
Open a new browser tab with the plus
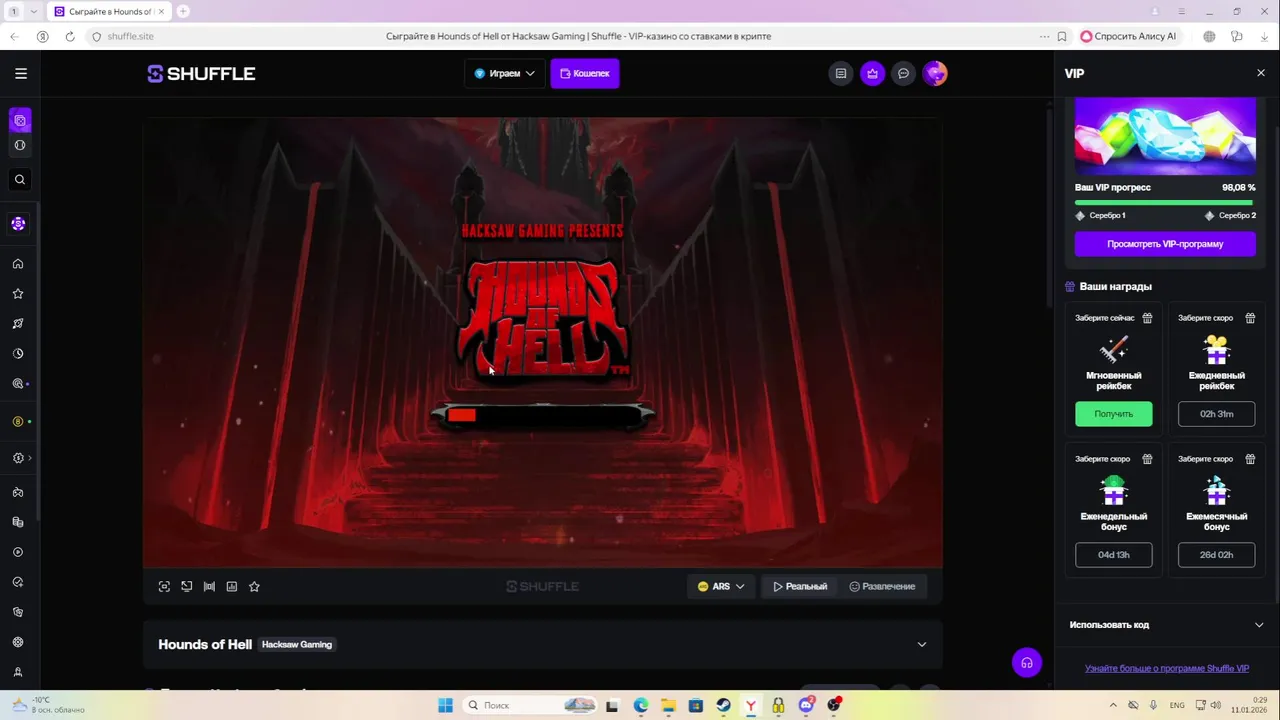pos(183,11)
